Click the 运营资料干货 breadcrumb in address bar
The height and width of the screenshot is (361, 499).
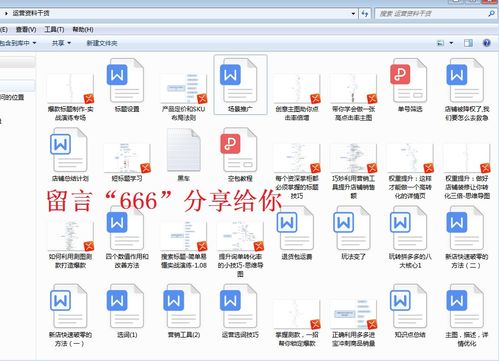tap(31, 13)
